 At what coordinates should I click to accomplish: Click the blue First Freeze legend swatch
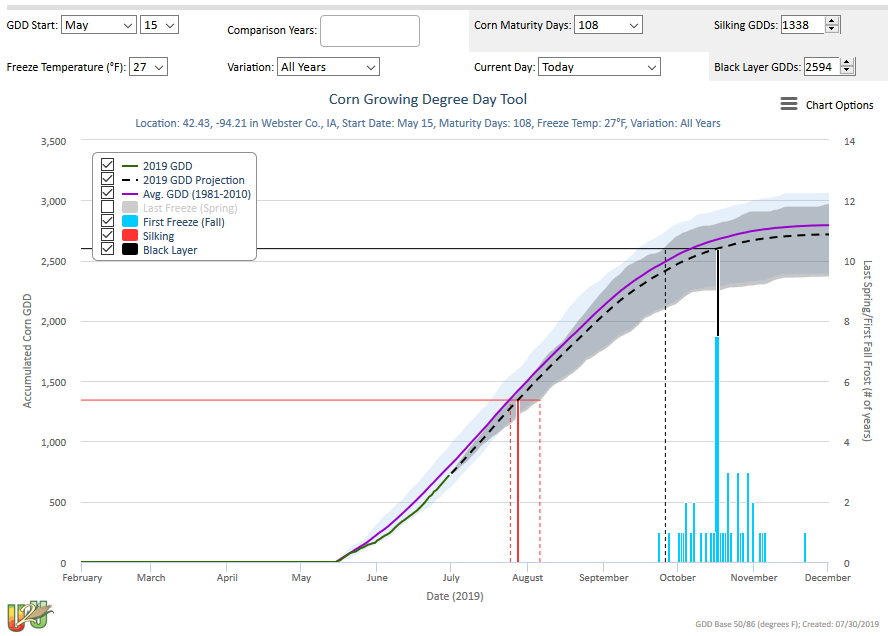(130, 222)
